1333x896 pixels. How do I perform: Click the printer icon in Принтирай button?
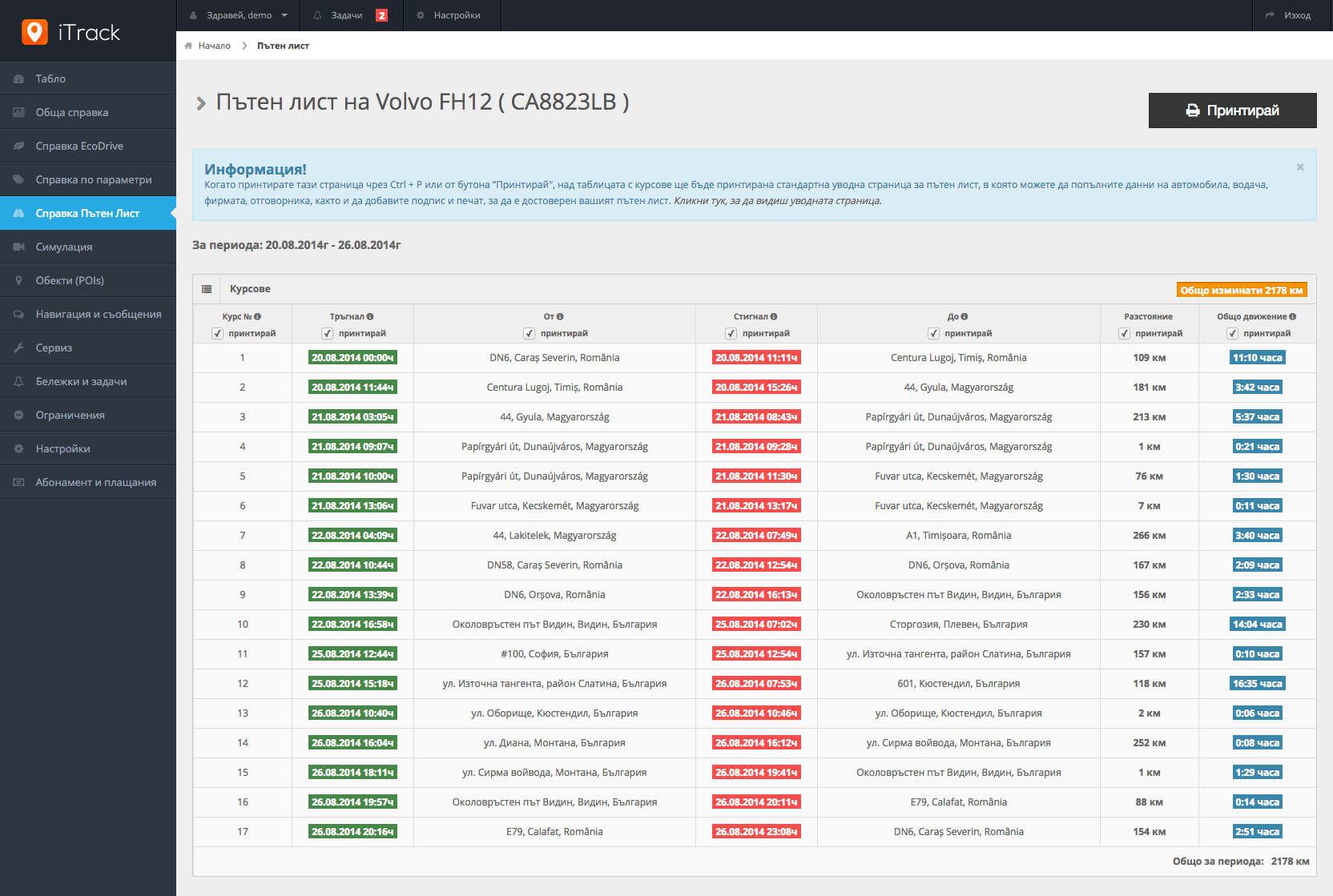tap(1193, 110)
